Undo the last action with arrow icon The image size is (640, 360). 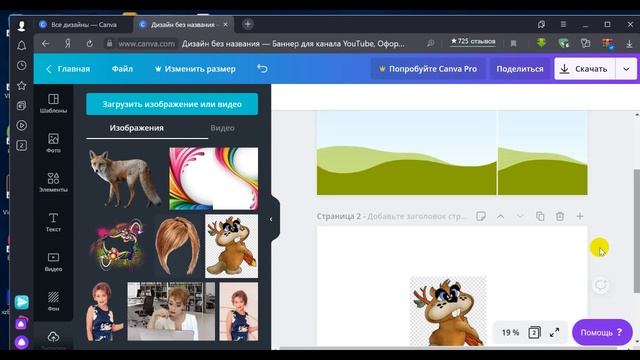click(262, 69)
